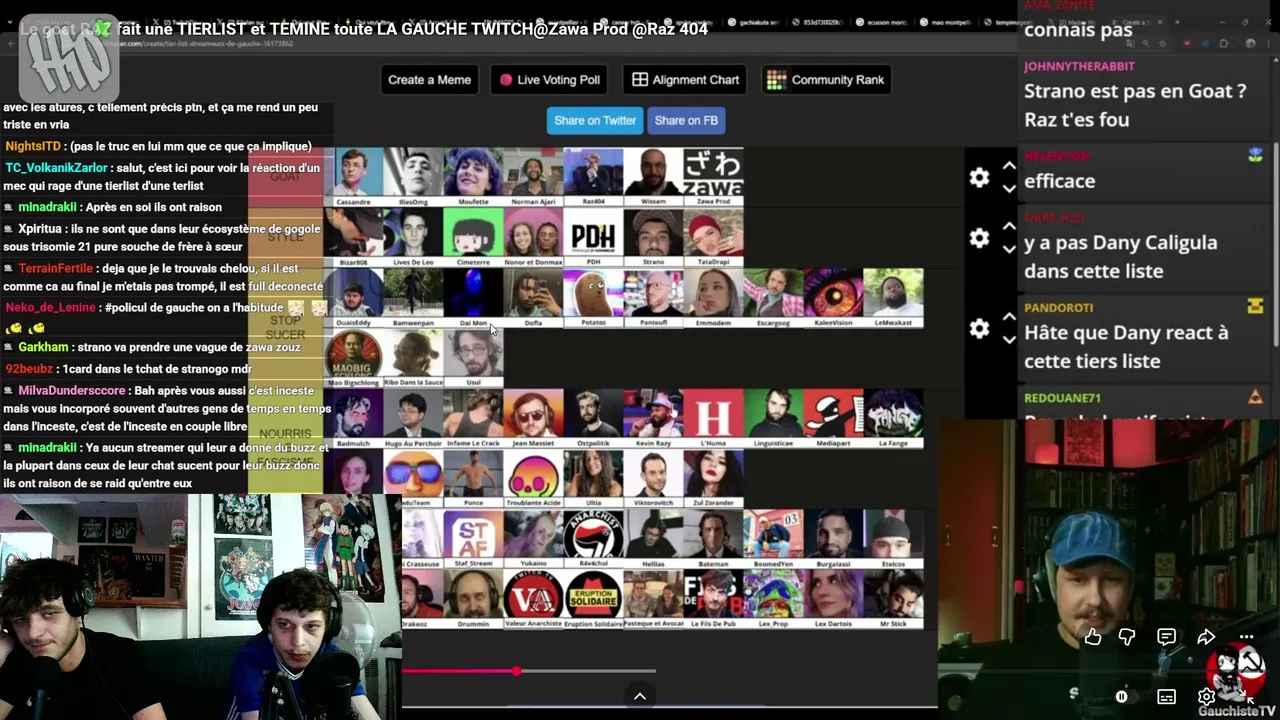Image resolution: width=1280 pixels, height=720 pixels.
Task: Select the Staf_Stream logo tile
Action: coord(473,538)
